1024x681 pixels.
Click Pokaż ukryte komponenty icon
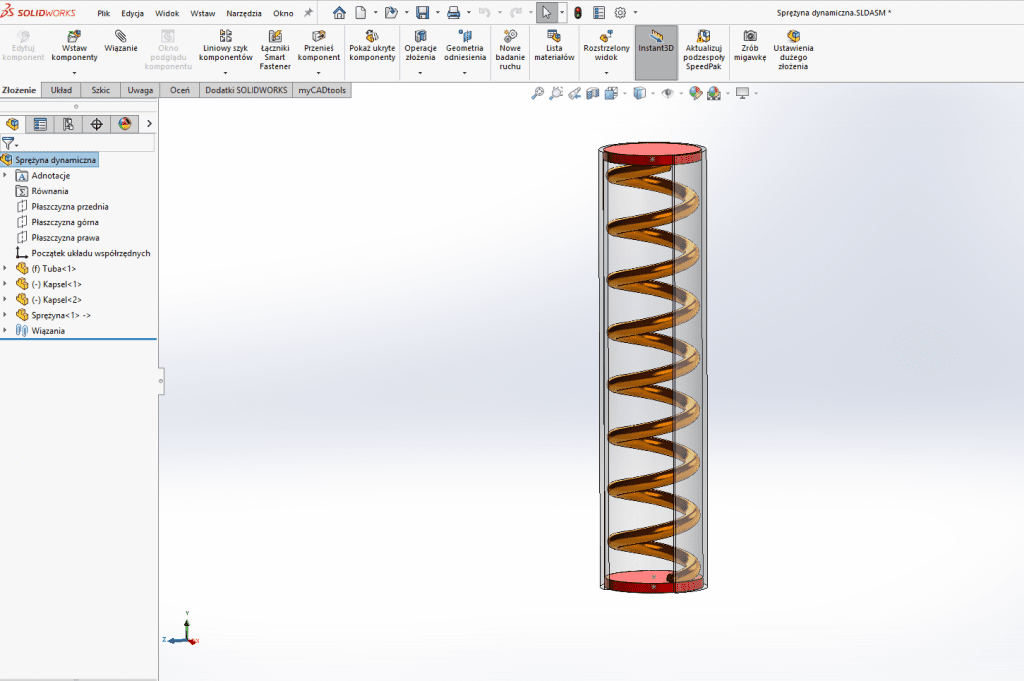pos(372,36)
